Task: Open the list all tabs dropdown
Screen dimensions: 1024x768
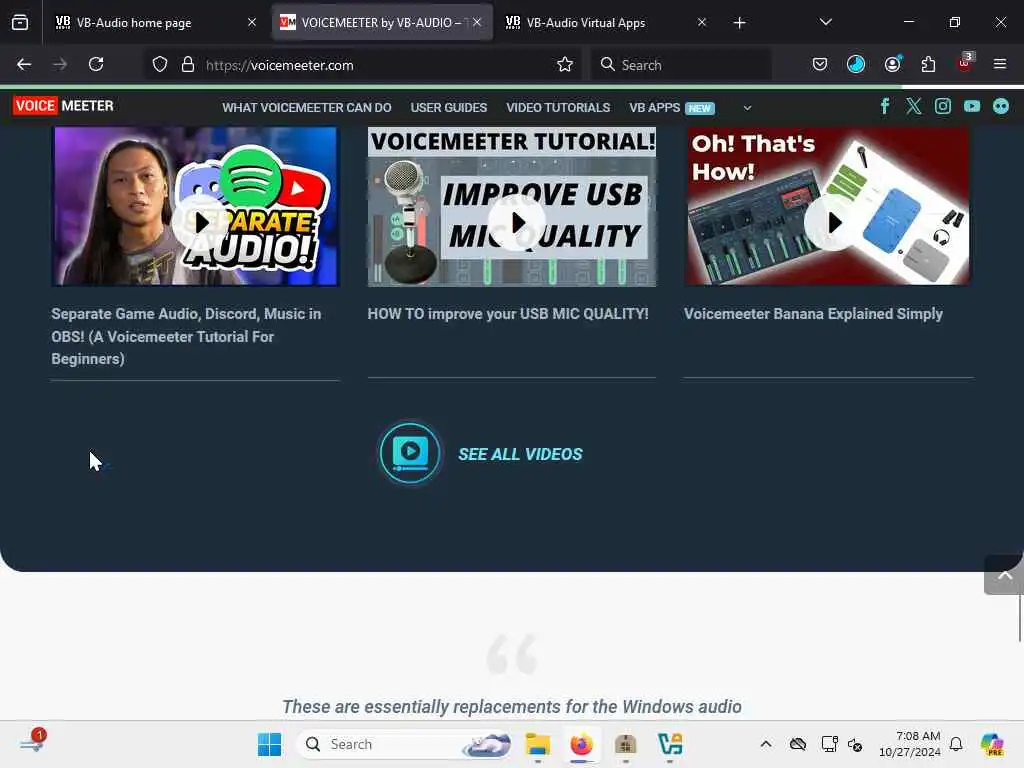Action: click(x=825, y=22)
